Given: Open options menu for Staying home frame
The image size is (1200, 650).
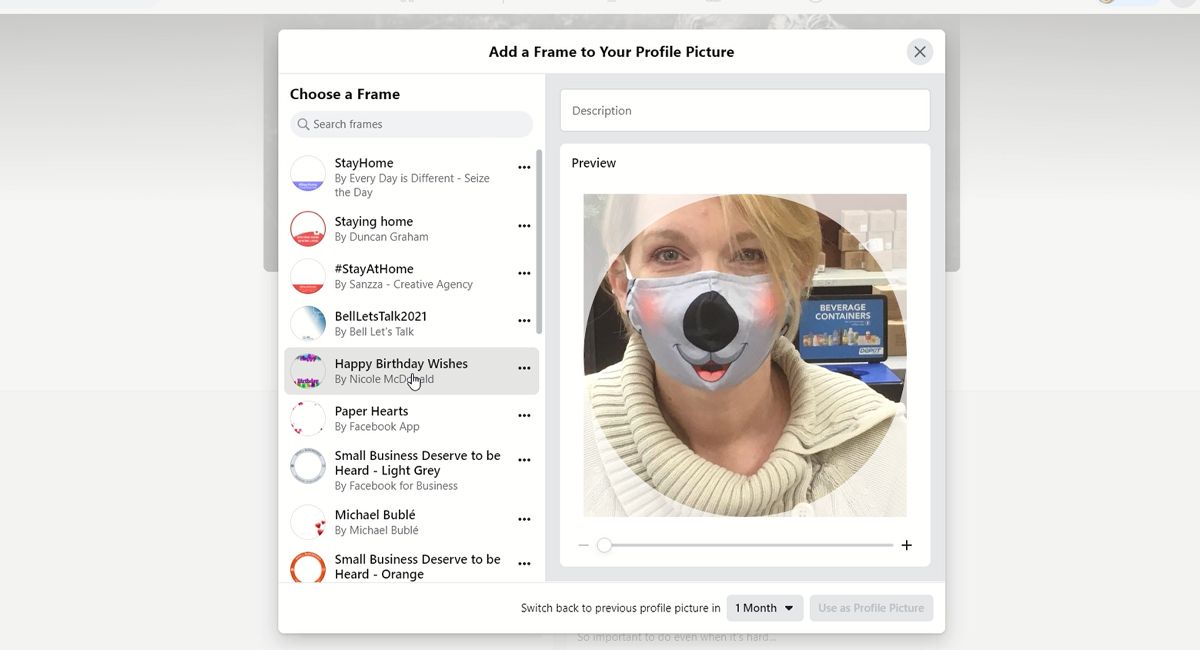Looking at the screenshot, I should point(524,226).
